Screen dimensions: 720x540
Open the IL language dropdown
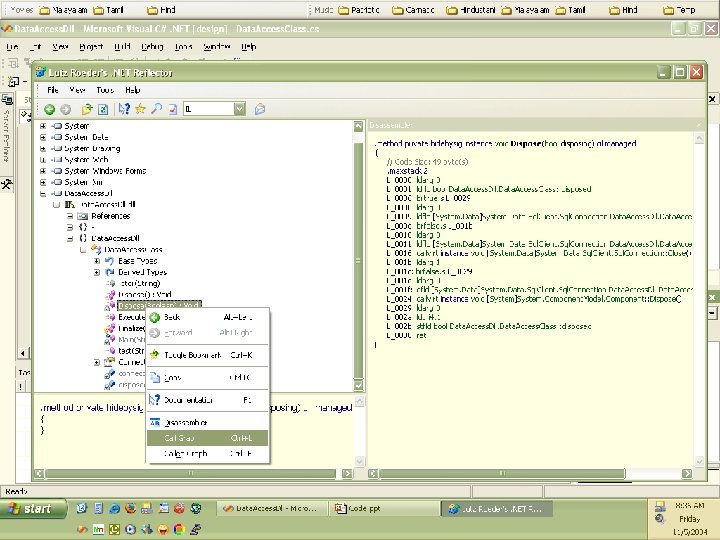tap(240, 109)
